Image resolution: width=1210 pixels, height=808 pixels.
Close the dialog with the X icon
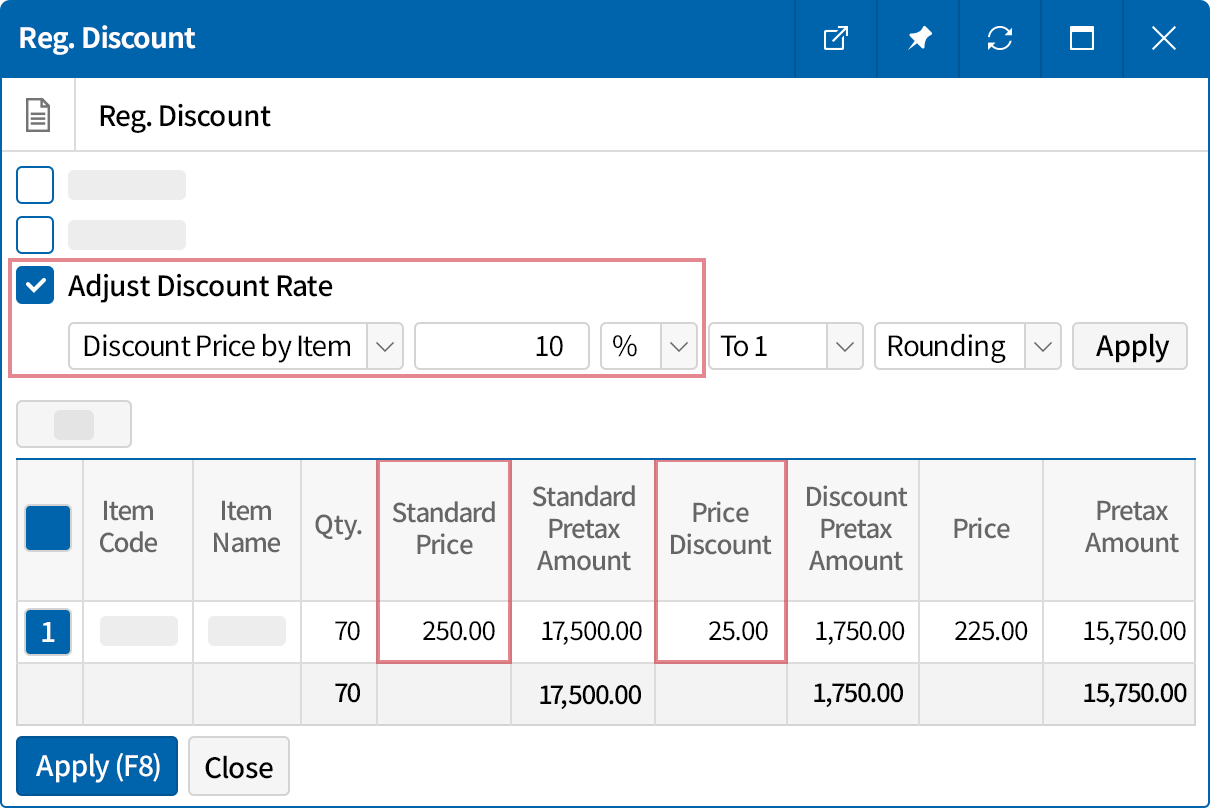pyautogui.click(x=1163, y=38)
